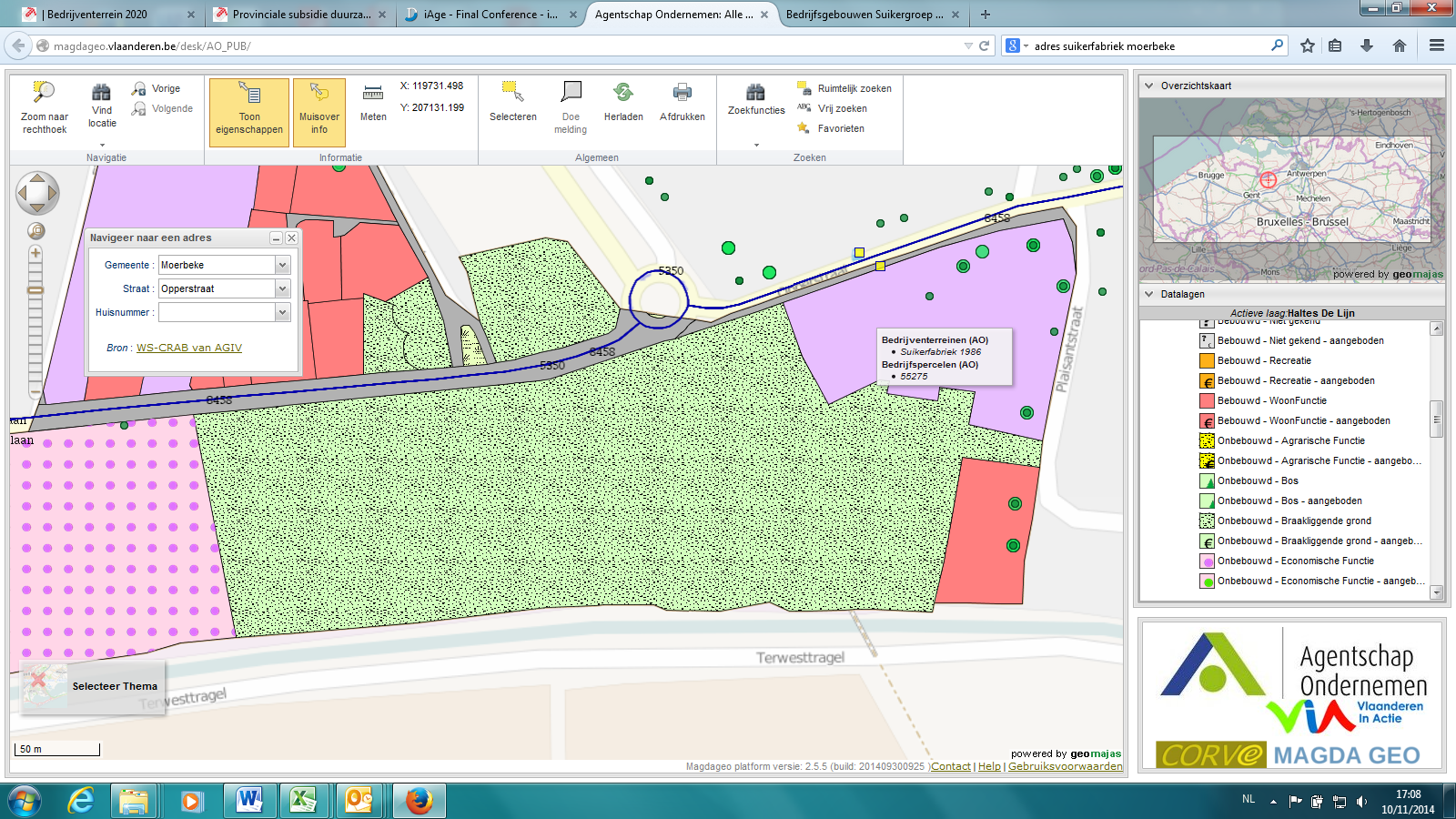This screenshot has height=819, width=1456.
Task: Reload the map with Herladen
Action: 623,102
